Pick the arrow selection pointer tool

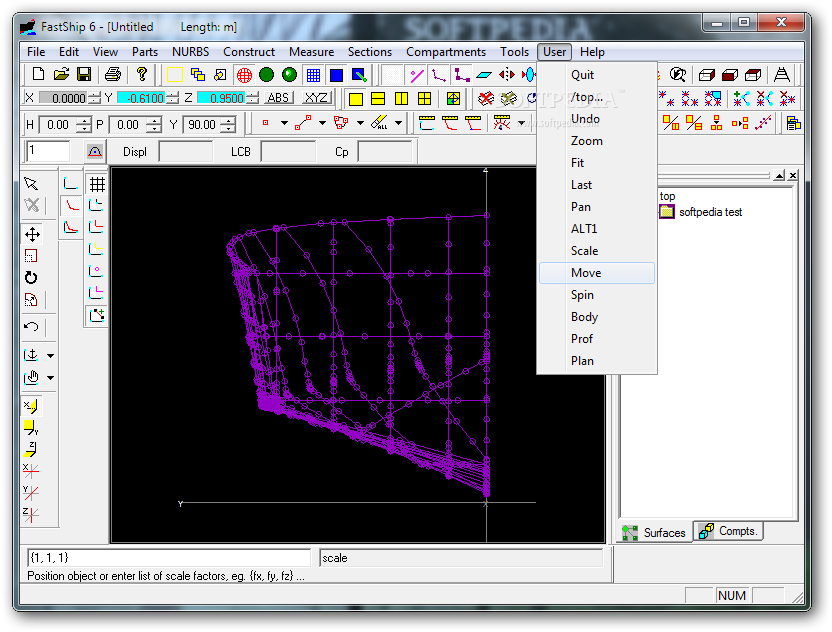(x=31, y=184)
